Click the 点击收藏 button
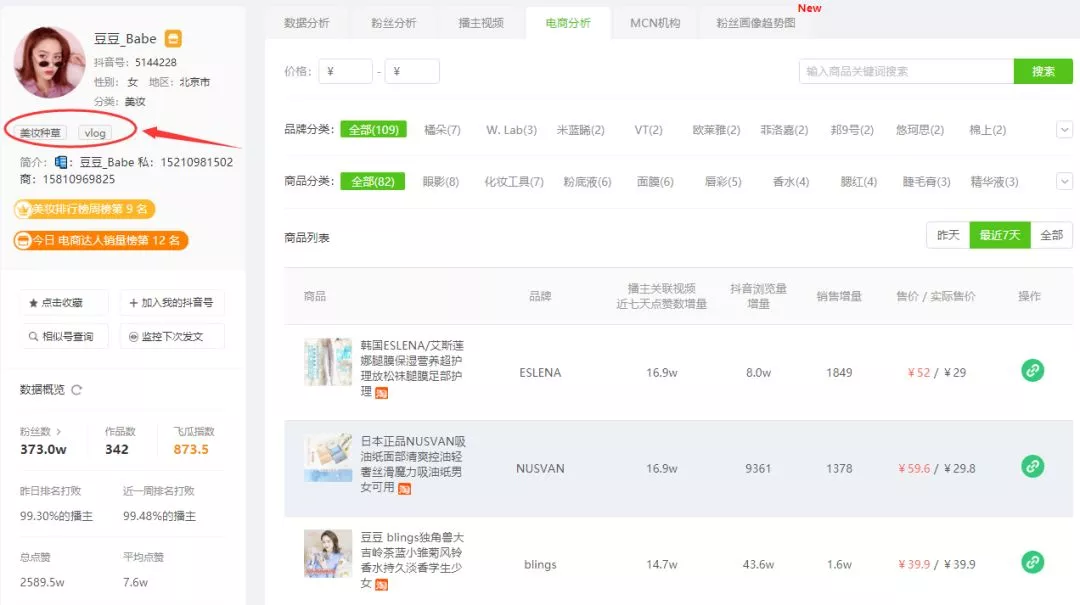Screen dimensions: 1080x605 63,302
